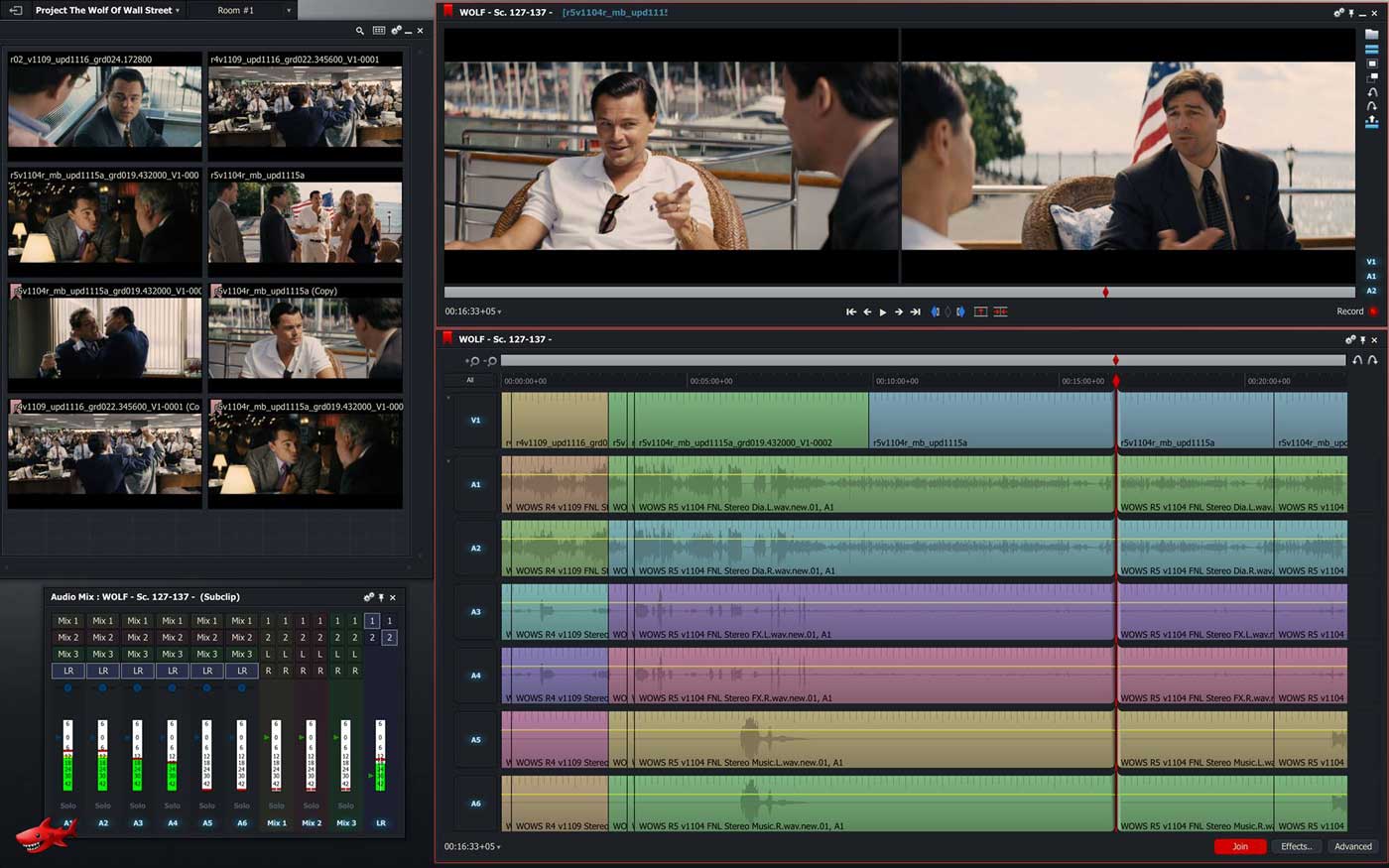This screenshot has width=1389, height=868.
Task: Expand the audio tracks group arrow
Action: pyautogui.click(x=448, y=461)
